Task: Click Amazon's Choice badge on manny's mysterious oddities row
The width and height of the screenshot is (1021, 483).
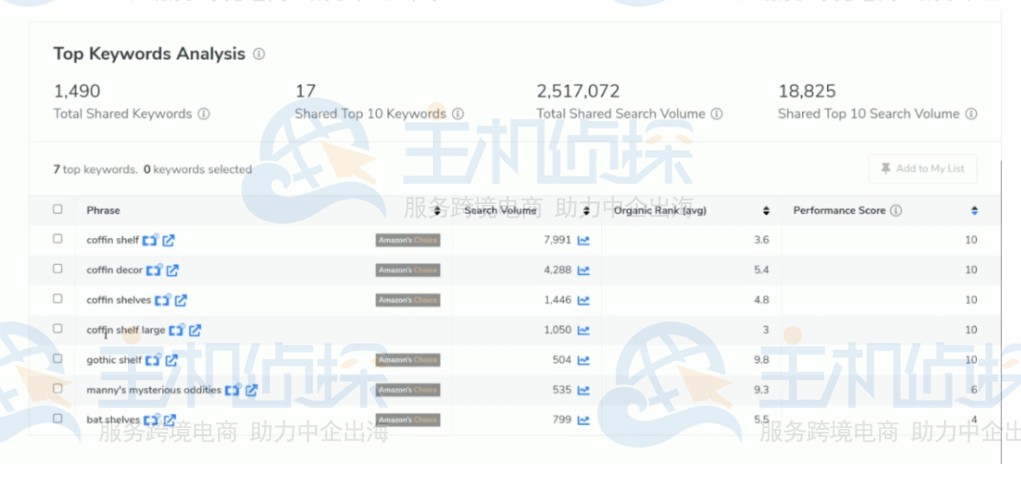Action: (x=408, y=390)
